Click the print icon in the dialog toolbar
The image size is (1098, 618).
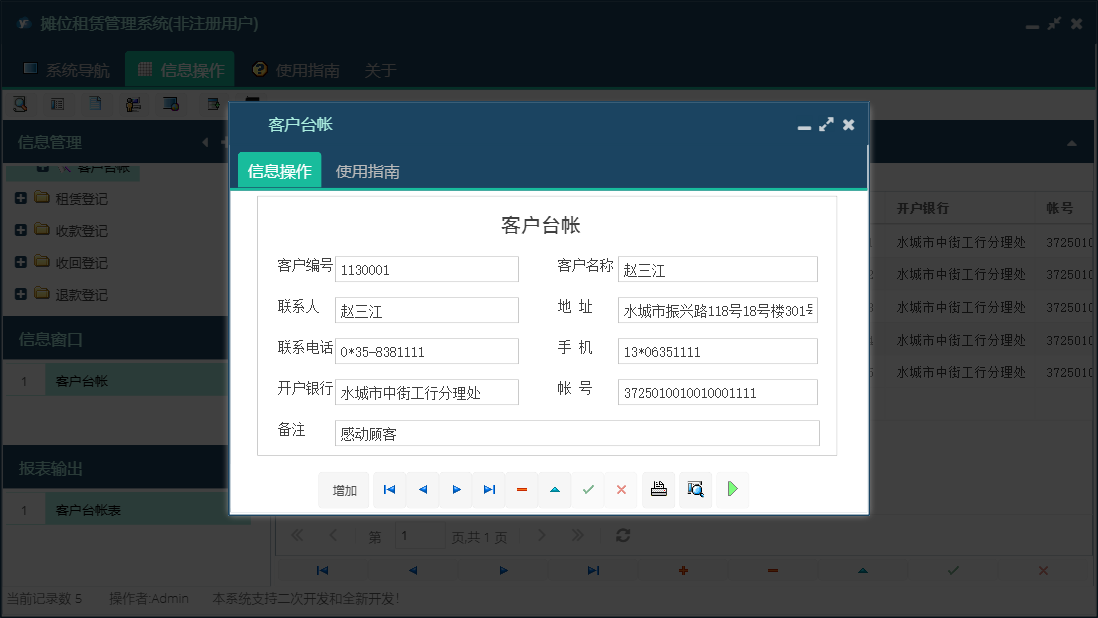point(658,489)
